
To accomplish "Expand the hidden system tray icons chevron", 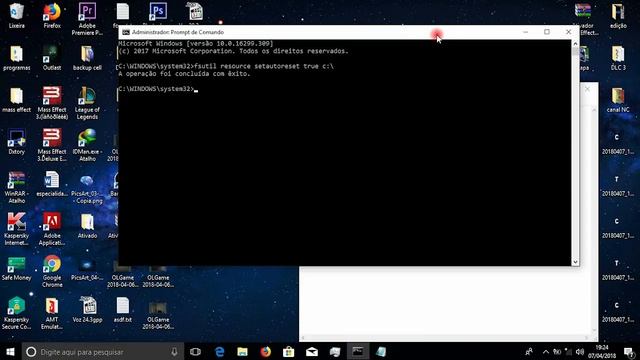I will [546, 351].
